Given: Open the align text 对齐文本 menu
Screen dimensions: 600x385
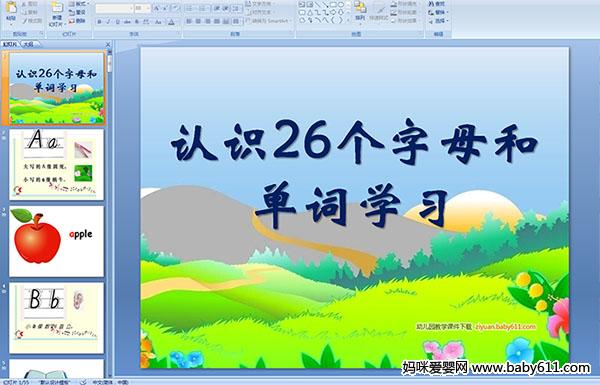Looking at the screenshot, I should point(261,12).
